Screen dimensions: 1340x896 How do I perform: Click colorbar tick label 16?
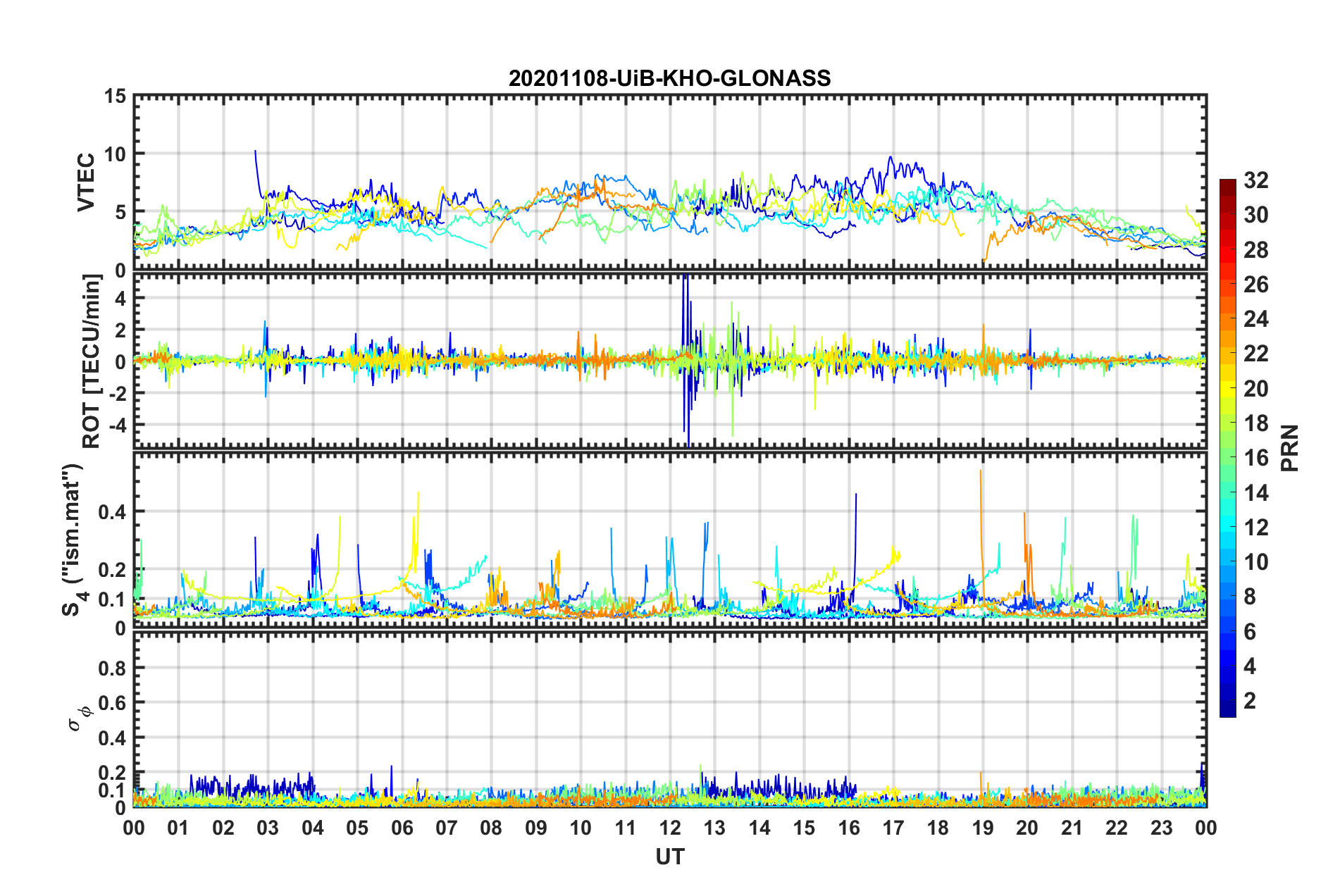1255,458
